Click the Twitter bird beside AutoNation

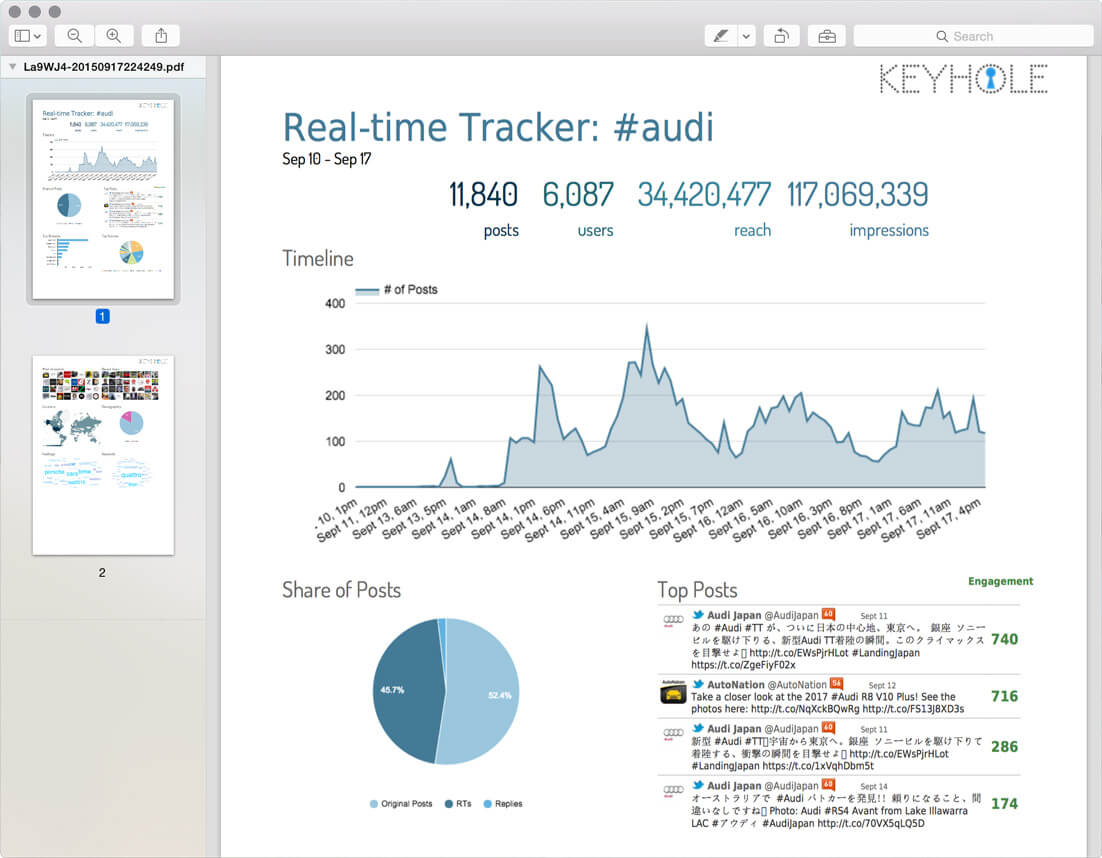[x=698, y=684]
